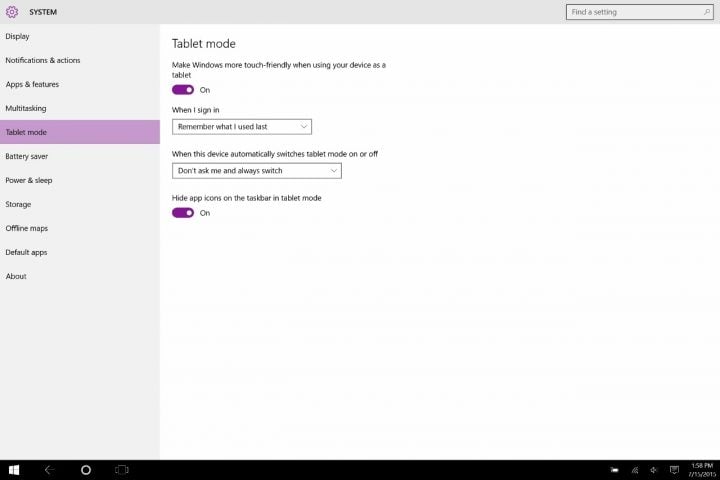Click the search magnifier icon in Find a setting
The image size is (720, 480).
pos(707,12)
